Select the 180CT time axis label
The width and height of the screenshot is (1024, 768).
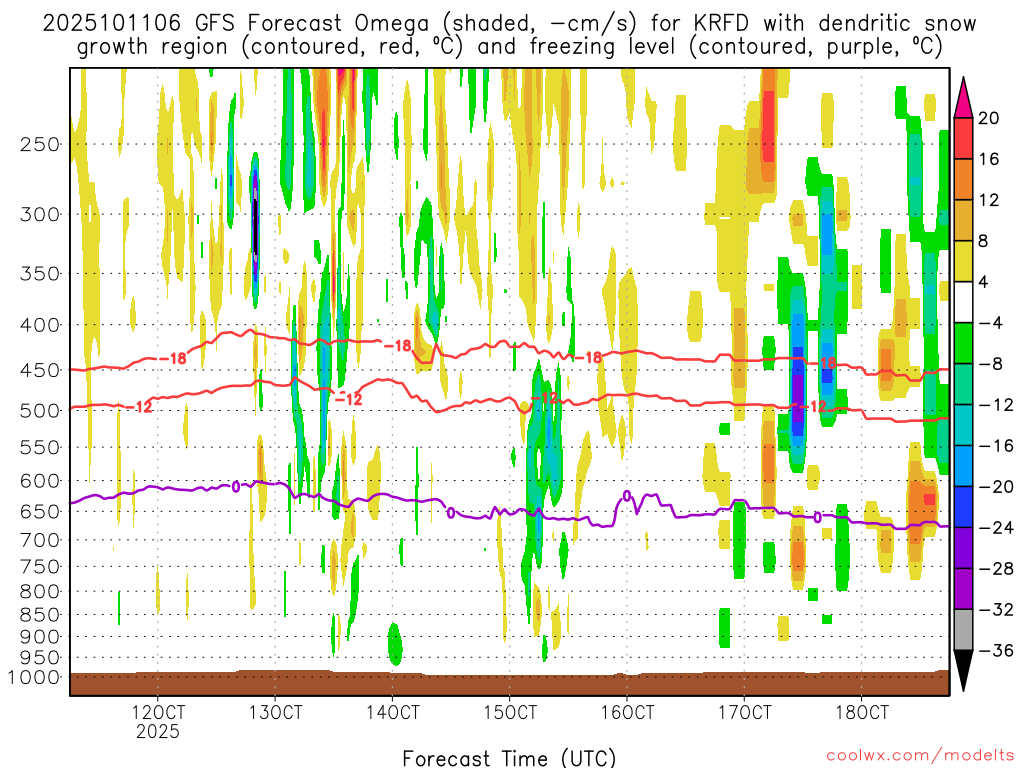[862, 712]
